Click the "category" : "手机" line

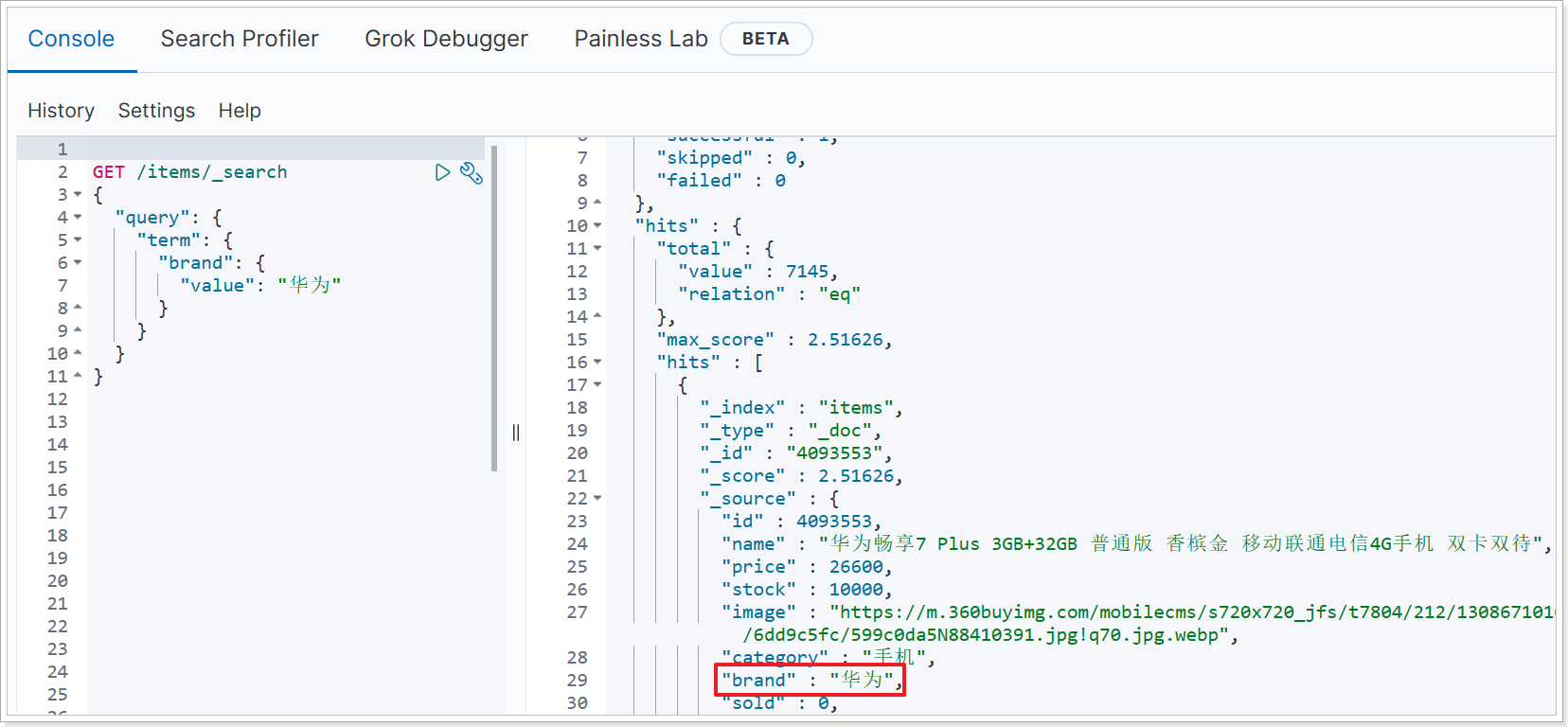pyautogui.click(x=829, y=657)
